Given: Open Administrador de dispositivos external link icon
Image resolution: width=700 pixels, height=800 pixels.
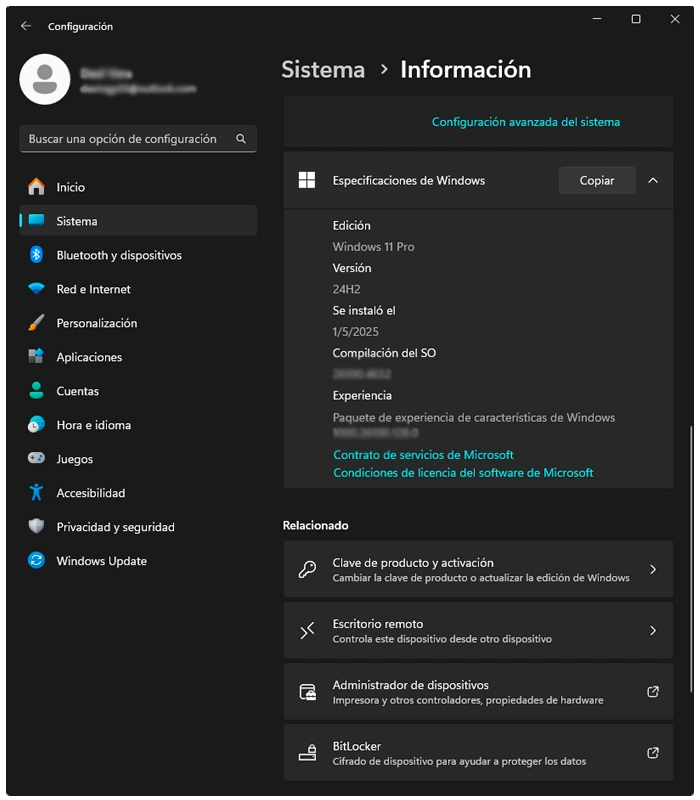Looking at the screenshot, I should coord(653,692).
